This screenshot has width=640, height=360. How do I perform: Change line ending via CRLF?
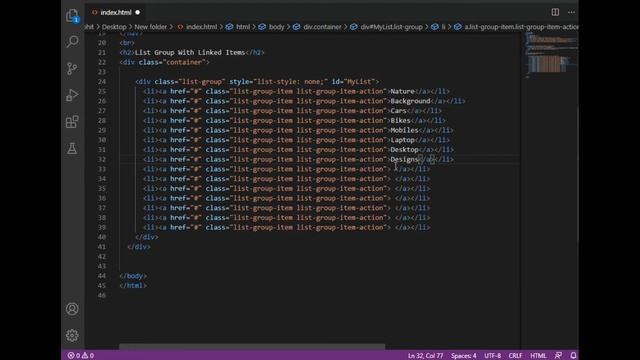pyautogui.click(x=515, y=356)
